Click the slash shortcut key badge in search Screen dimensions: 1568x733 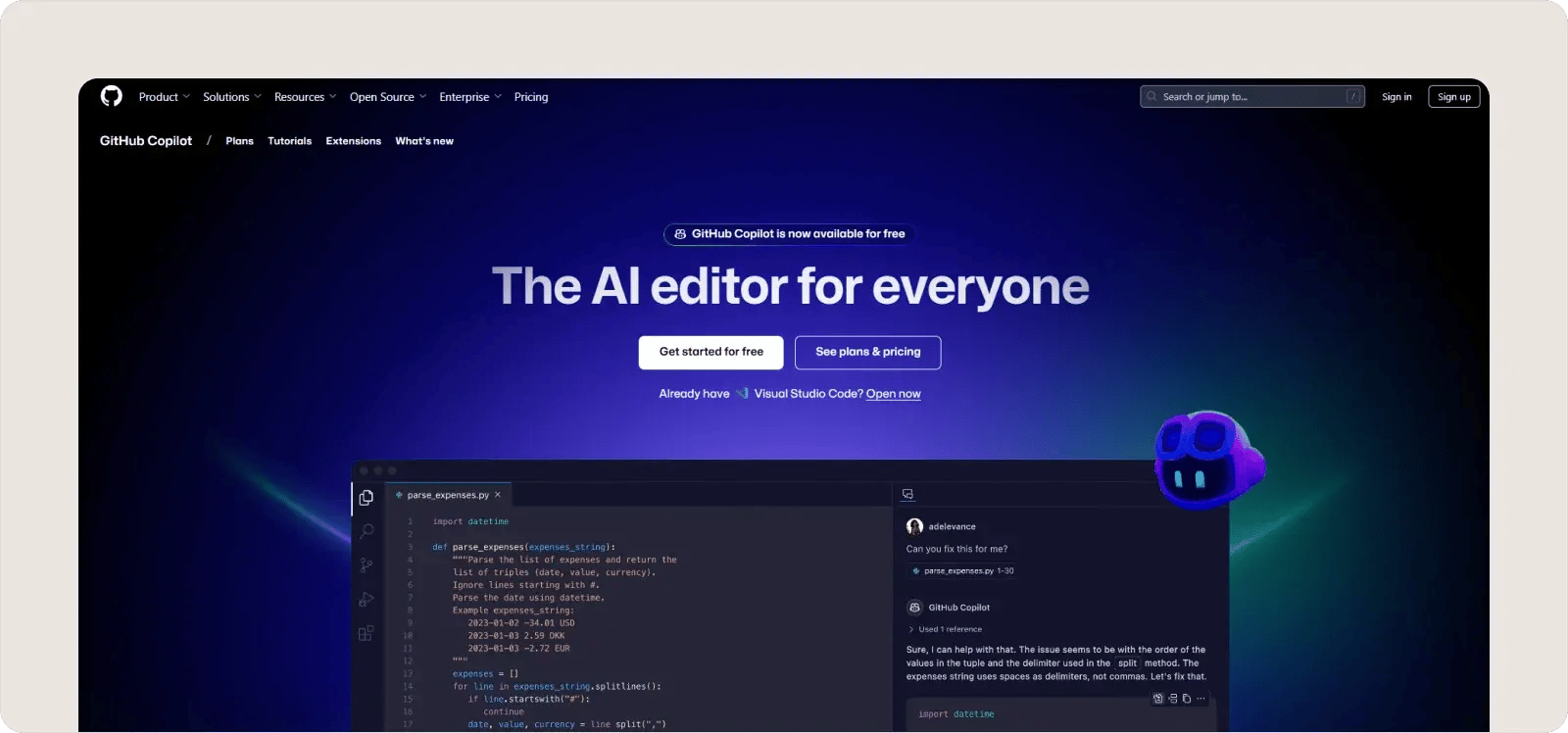[1353, 96]
